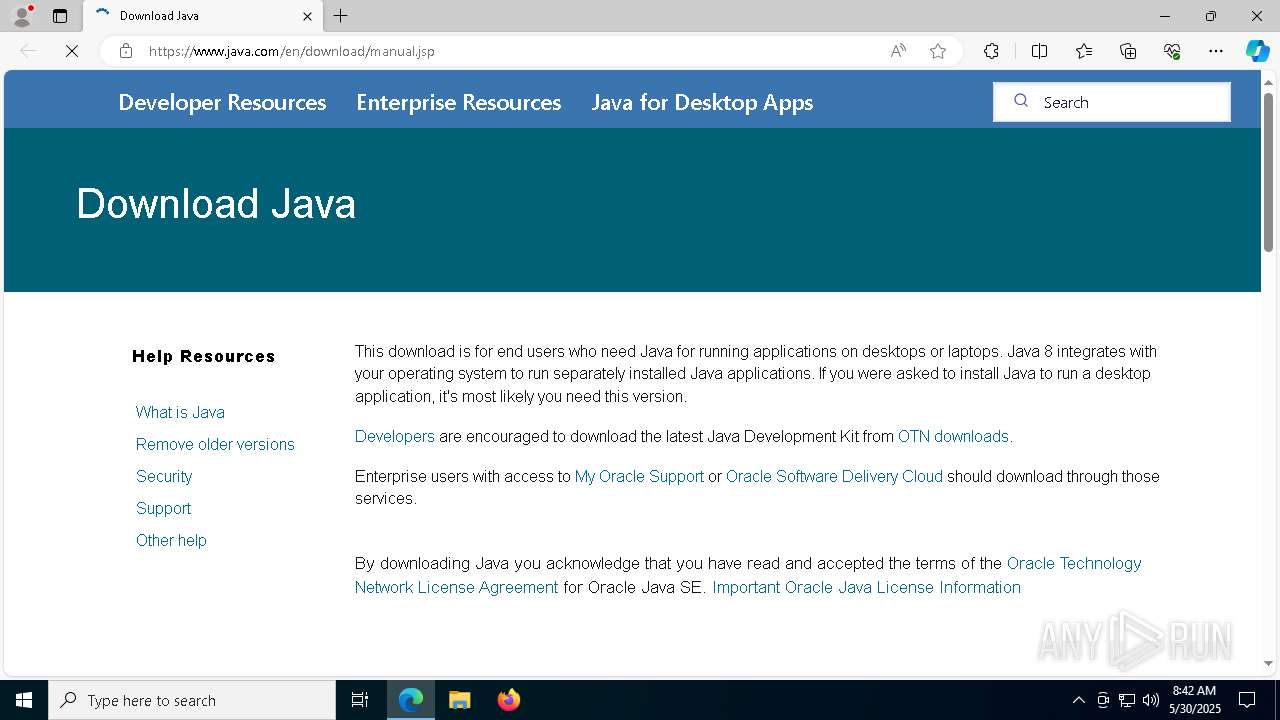Open Remove older versions link
The width and height of the screenshot is (1280, 720).
coord(215,444)
